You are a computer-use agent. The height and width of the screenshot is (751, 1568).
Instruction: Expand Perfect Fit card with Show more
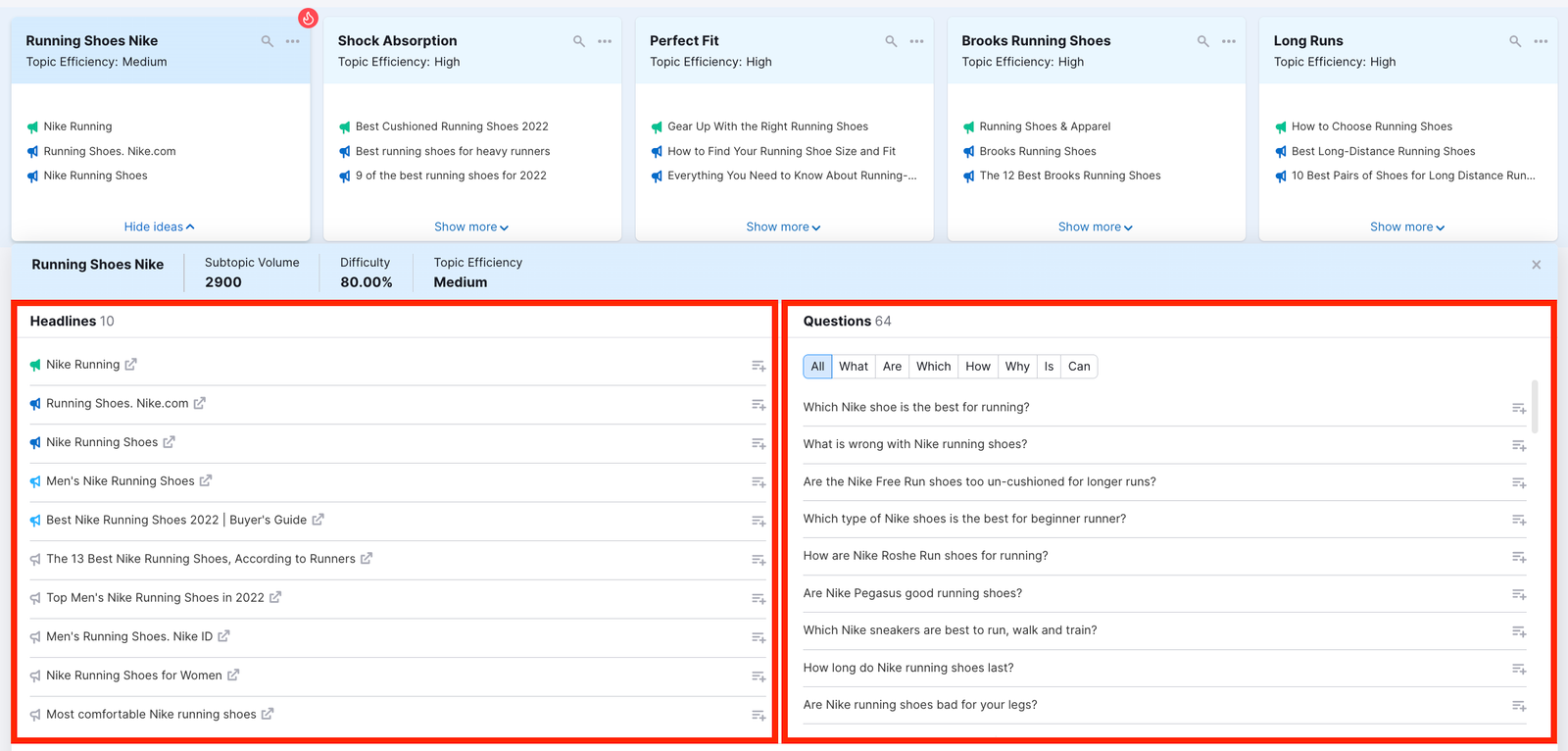coord(783,226)
